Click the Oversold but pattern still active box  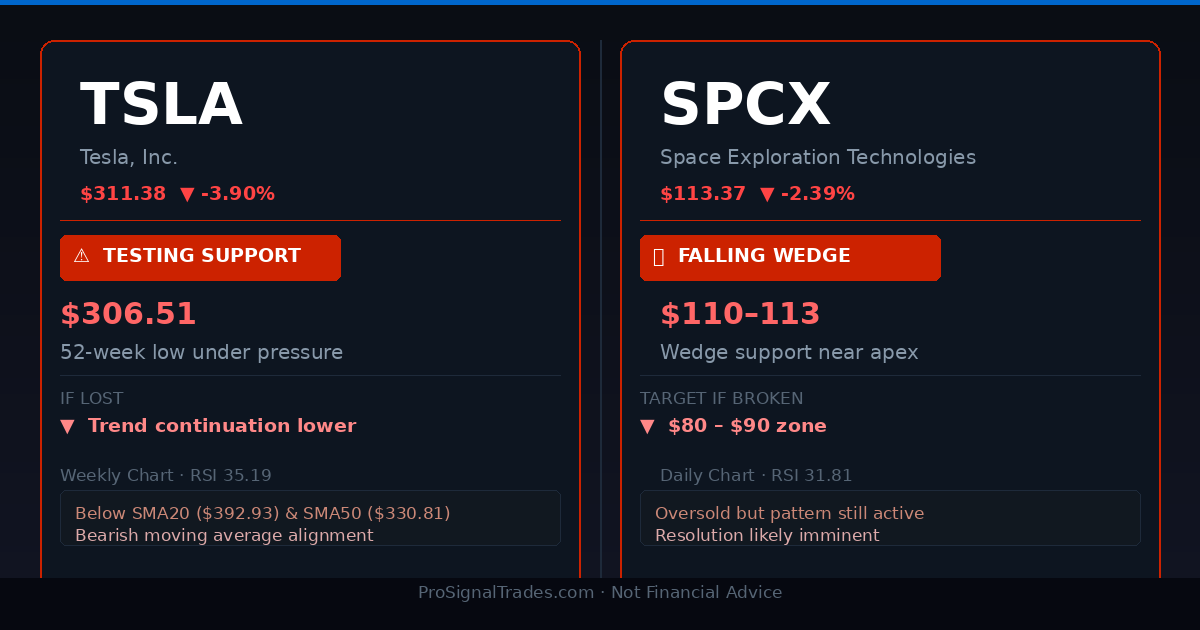point(890,518)
